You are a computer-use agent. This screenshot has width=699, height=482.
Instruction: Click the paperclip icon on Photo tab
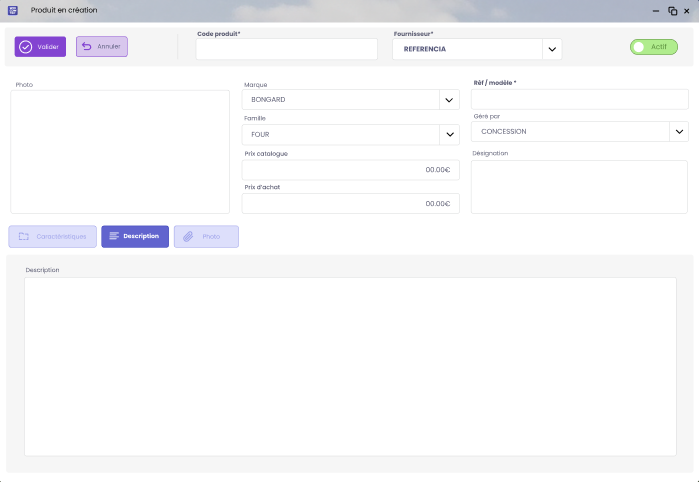188,236
